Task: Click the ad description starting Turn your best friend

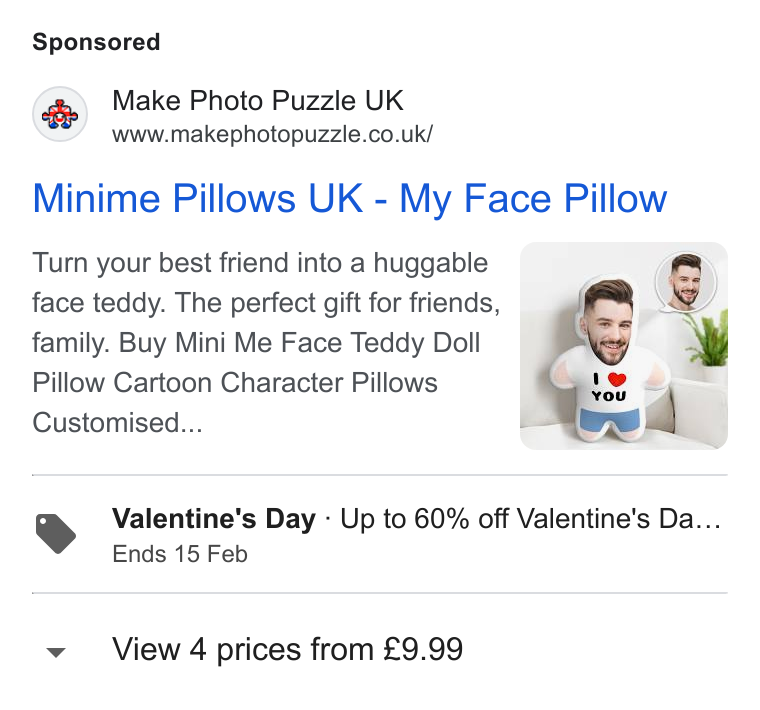Action: point(266,343)
